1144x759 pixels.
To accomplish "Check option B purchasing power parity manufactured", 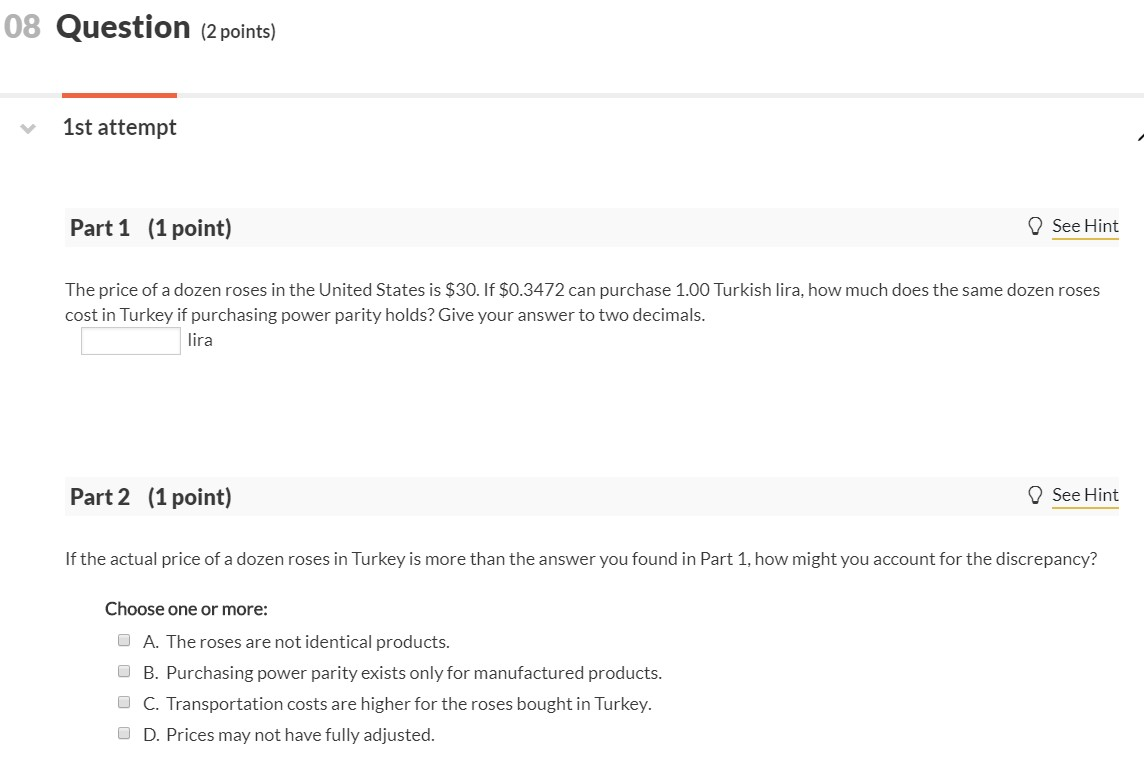I will pos(124,671).
